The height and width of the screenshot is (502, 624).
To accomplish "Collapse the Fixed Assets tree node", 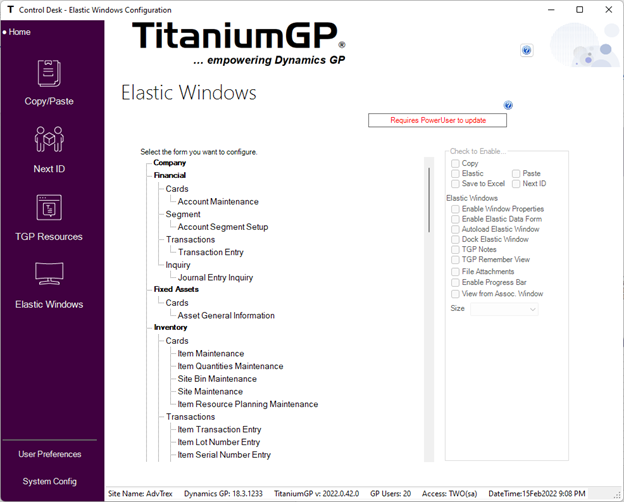I will pos(176,289).
